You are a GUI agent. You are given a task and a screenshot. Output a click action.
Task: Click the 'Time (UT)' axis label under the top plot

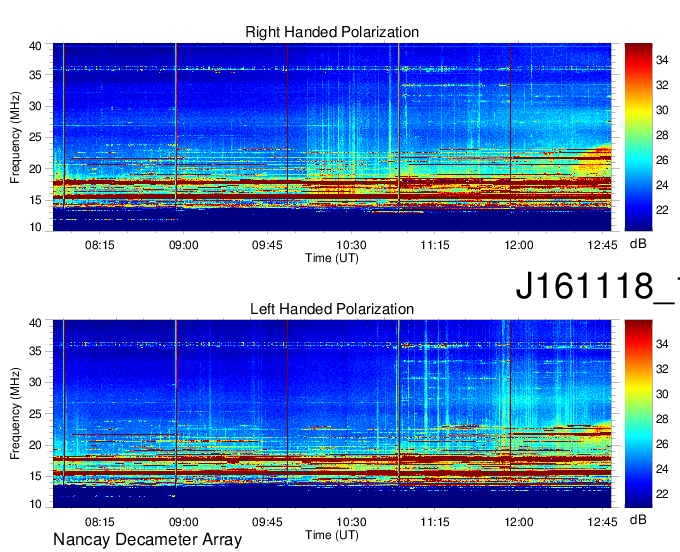pos(332,258)
